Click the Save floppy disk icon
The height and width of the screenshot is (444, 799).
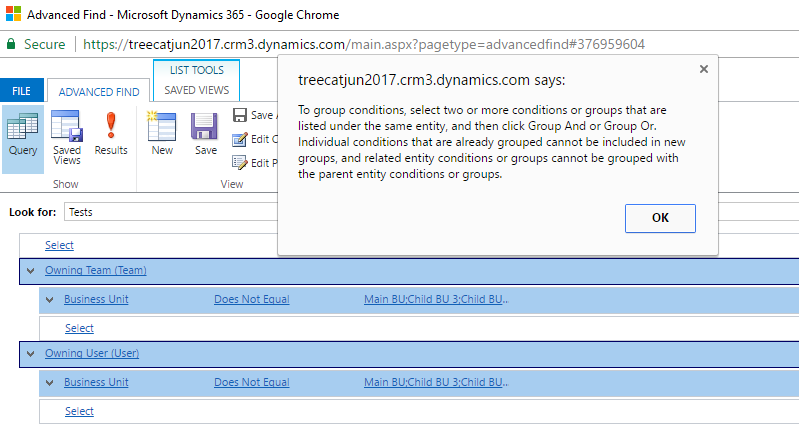tap(205, 134)
